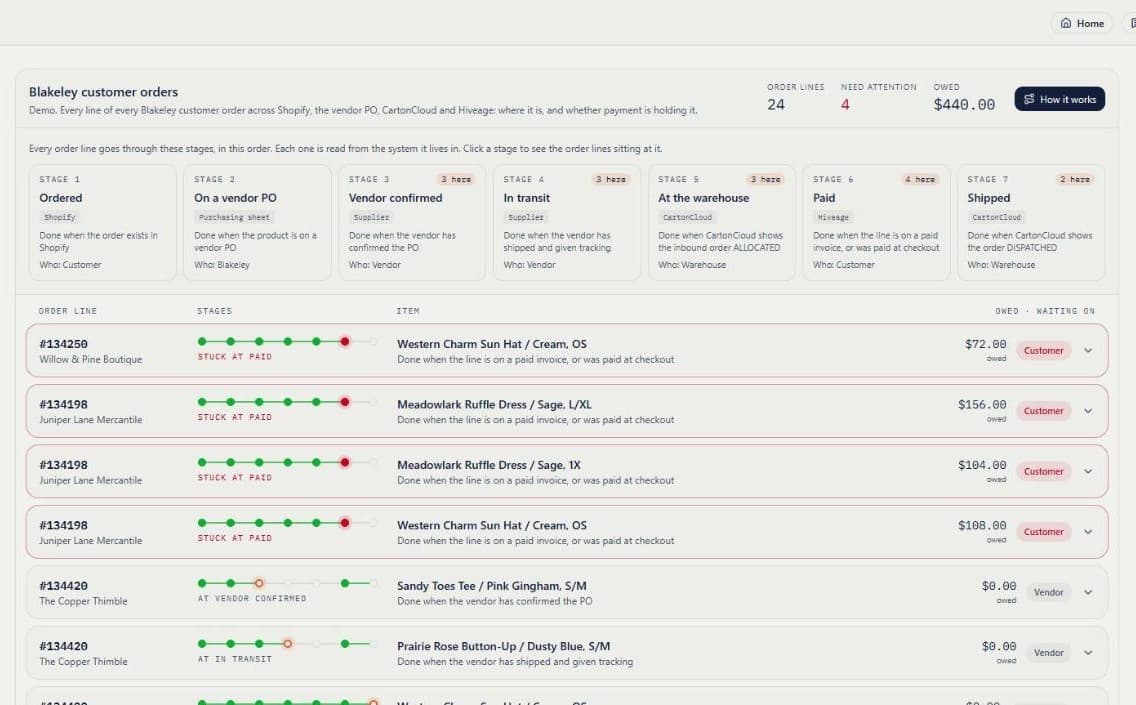Click the ITEM column header

[408, 311]
